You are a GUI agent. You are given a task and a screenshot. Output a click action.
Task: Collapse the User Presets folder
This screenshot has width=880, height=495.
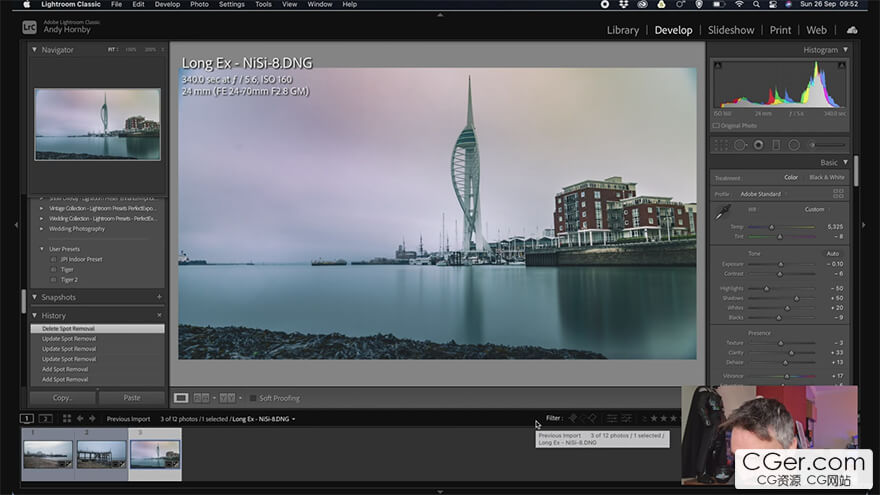42,249
